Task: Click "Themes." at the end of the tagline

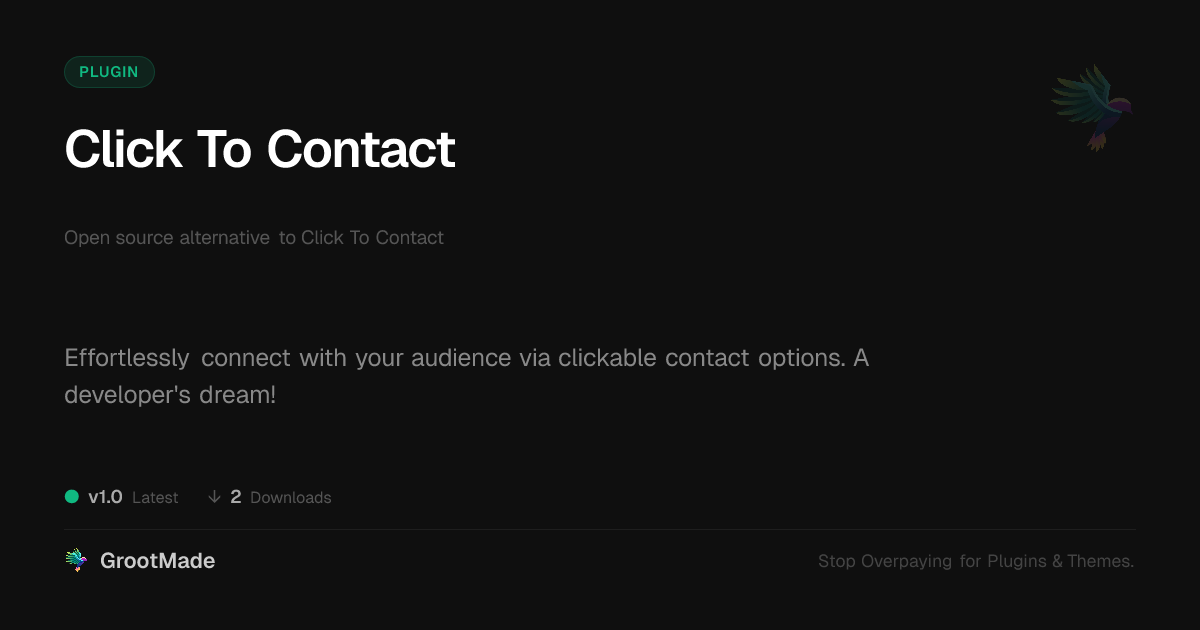Action: click(1100, 561)
